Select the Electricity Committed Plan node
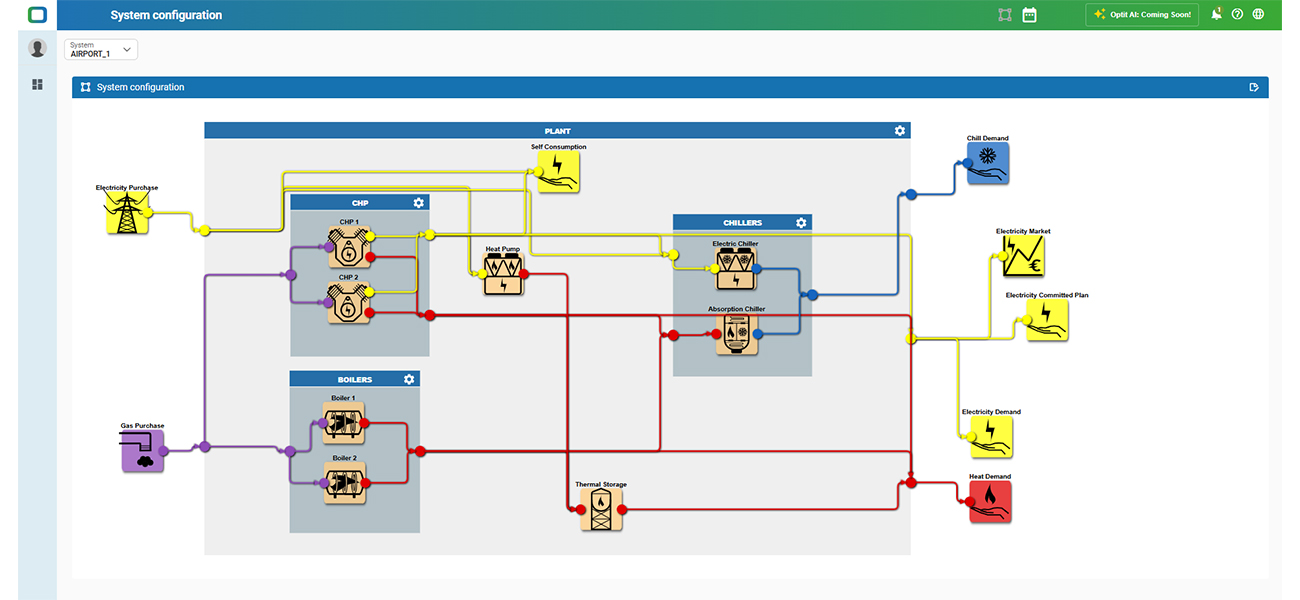Viewport: 1300px width, 600px height. (1047, 321)
